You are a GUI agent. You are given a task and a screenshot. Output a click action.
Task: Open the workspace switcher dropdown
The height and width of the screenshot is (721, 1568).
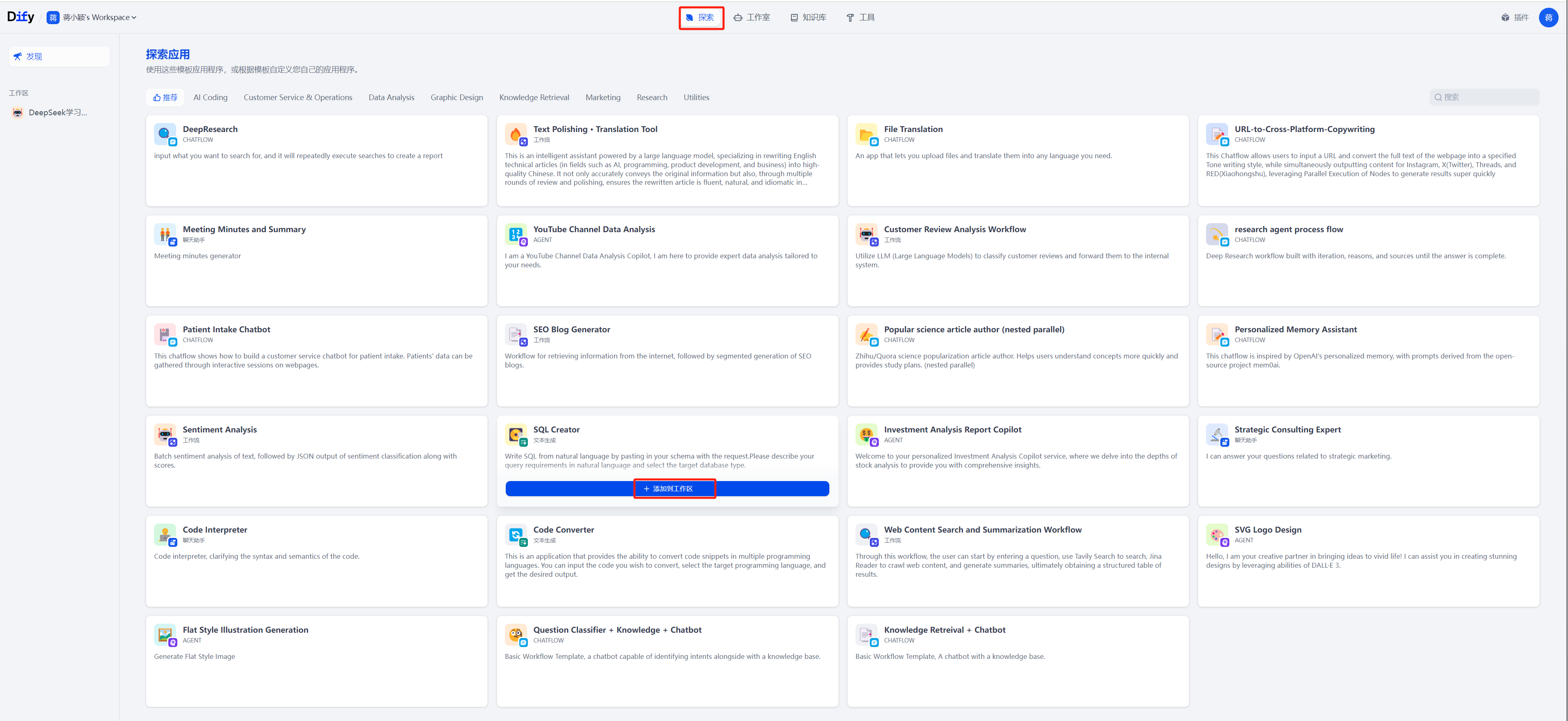pyautogui.click(x=92, y=18)
